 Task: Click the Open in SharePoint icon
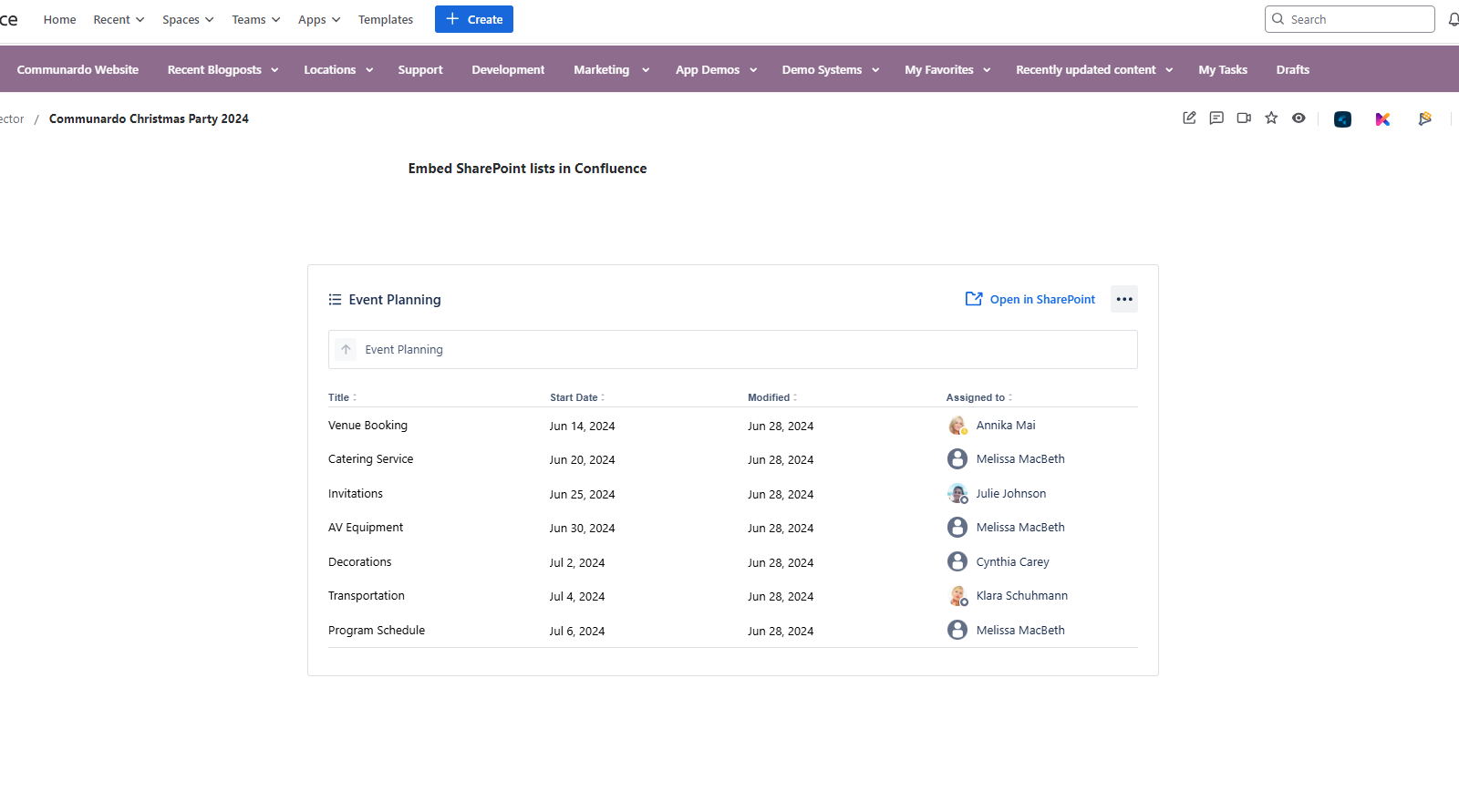point(974,299)
